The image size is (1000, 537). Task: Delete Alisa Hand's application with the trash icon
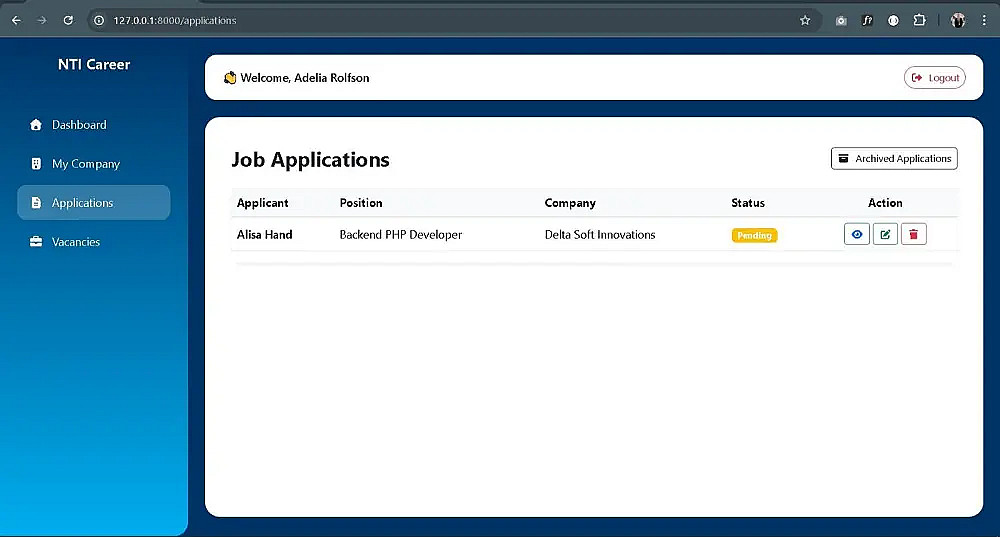[913, 234]
